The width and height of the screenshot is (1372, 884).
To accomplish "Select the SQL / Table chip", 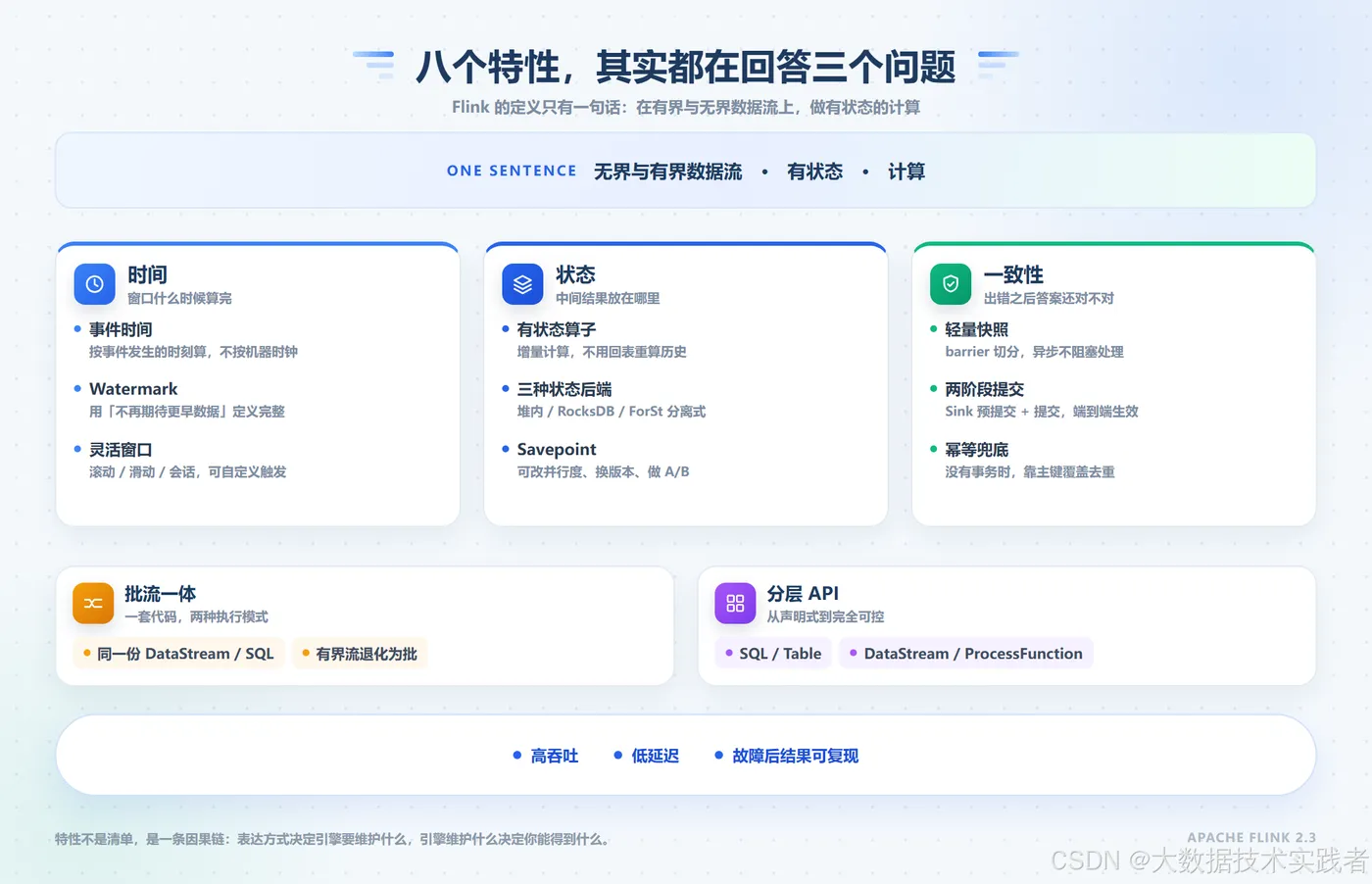I will click(x=773, y=654).
